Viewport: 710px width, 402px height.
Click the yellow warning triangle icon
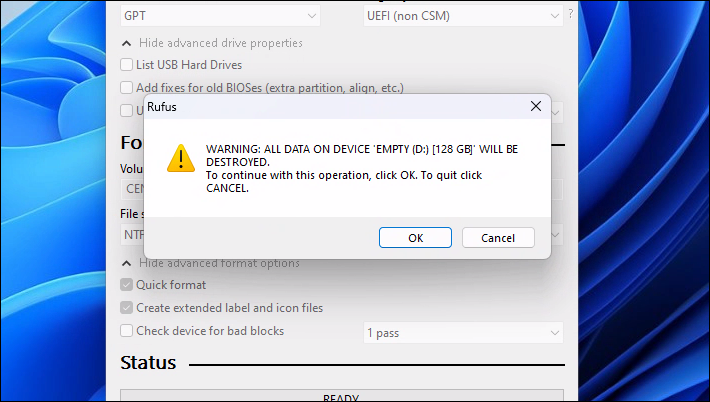coord(181,158)
